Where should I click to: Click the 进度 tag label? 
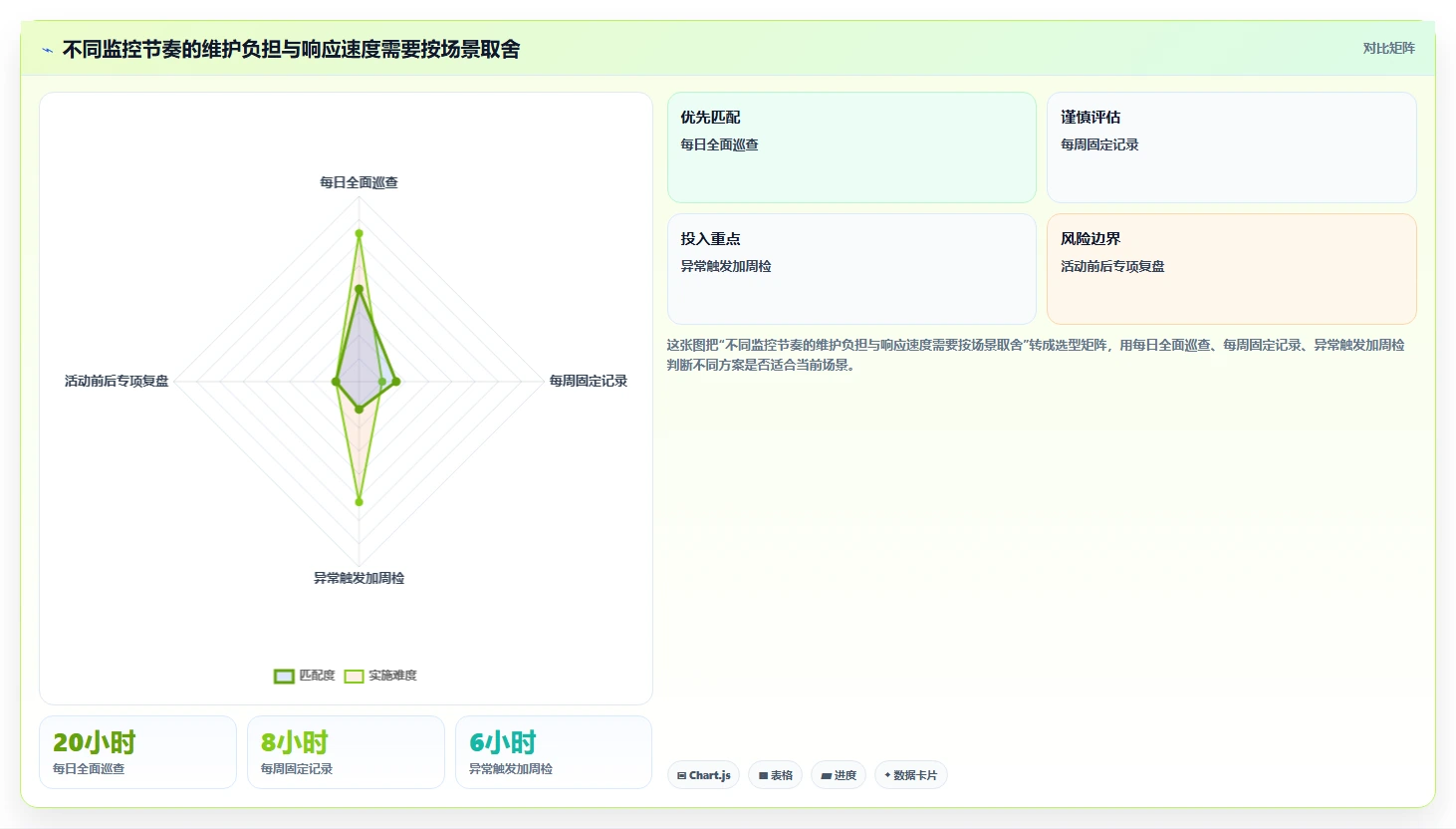click(x=845, y=775)
